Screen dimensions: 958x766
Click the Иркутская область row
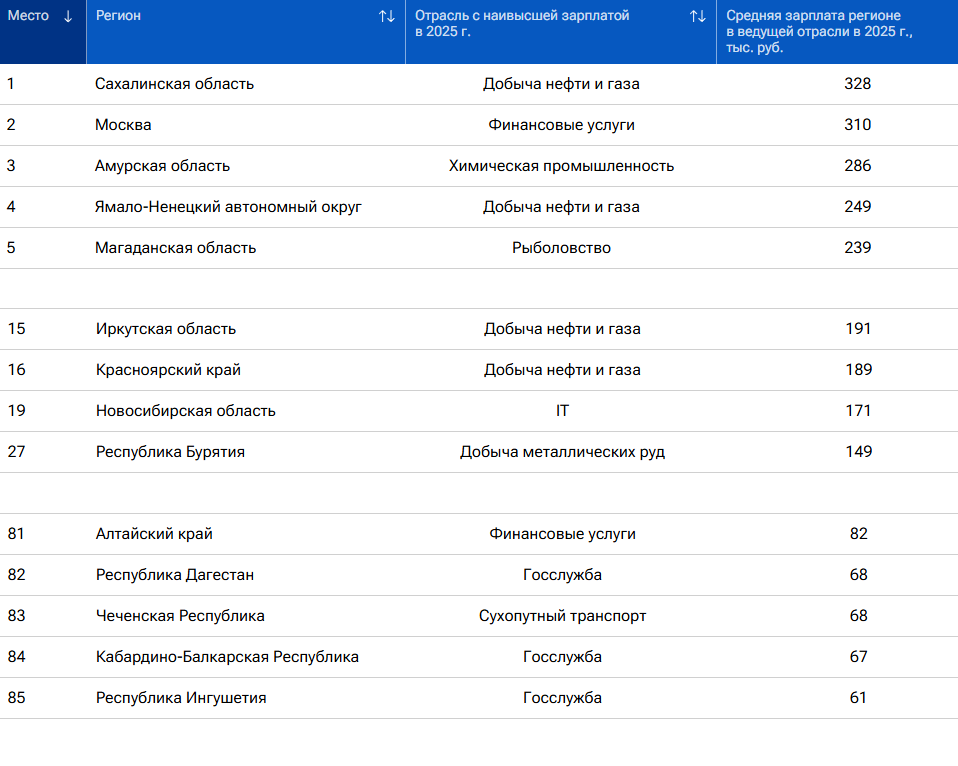pyautogui.click(x=166, y=329)
